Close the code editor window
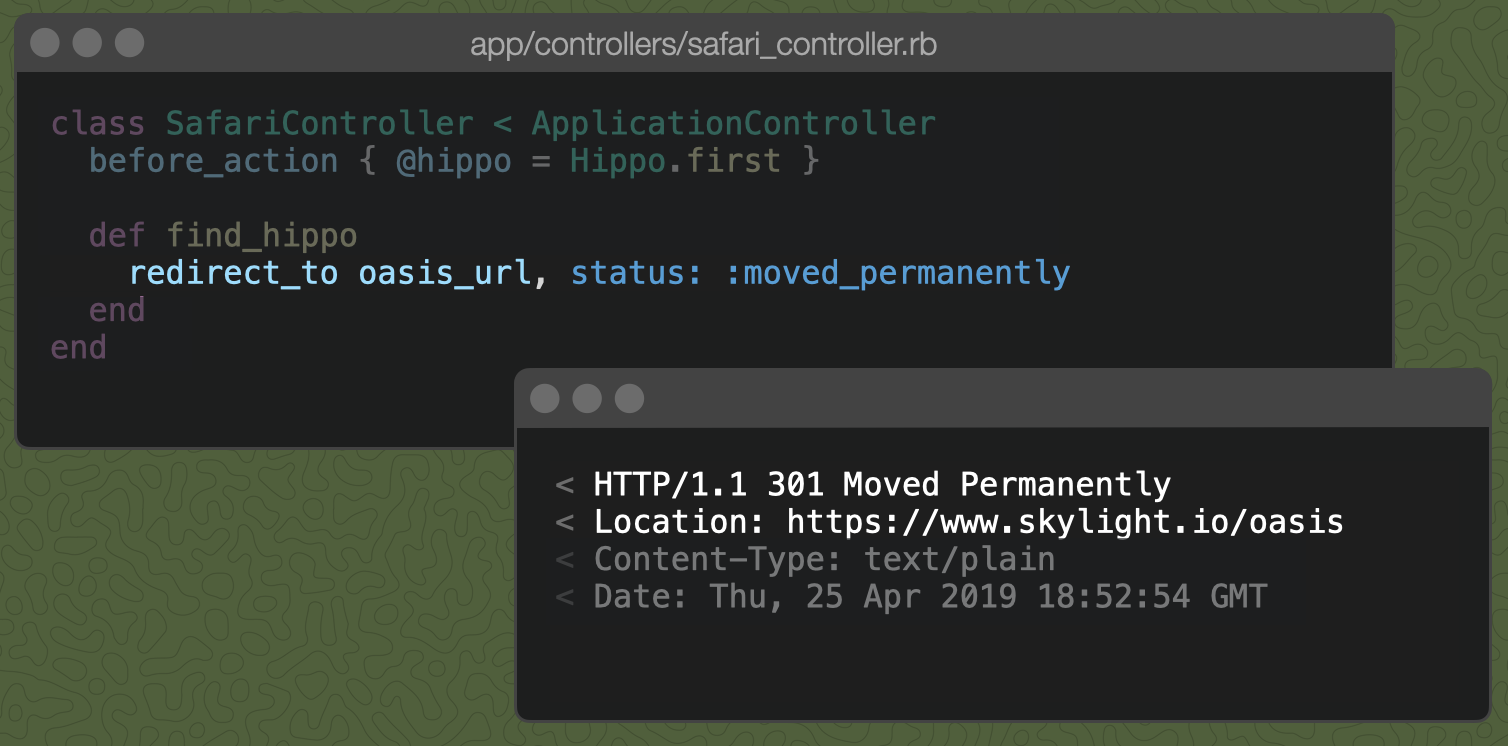This screenshot has height=746, width=1508. point(45,43)
